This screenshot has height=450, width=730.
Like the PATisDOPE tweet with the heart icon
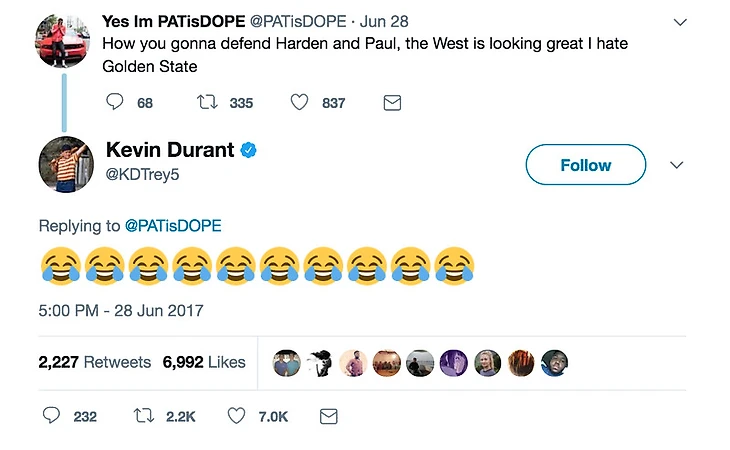[x=299, y=102]
